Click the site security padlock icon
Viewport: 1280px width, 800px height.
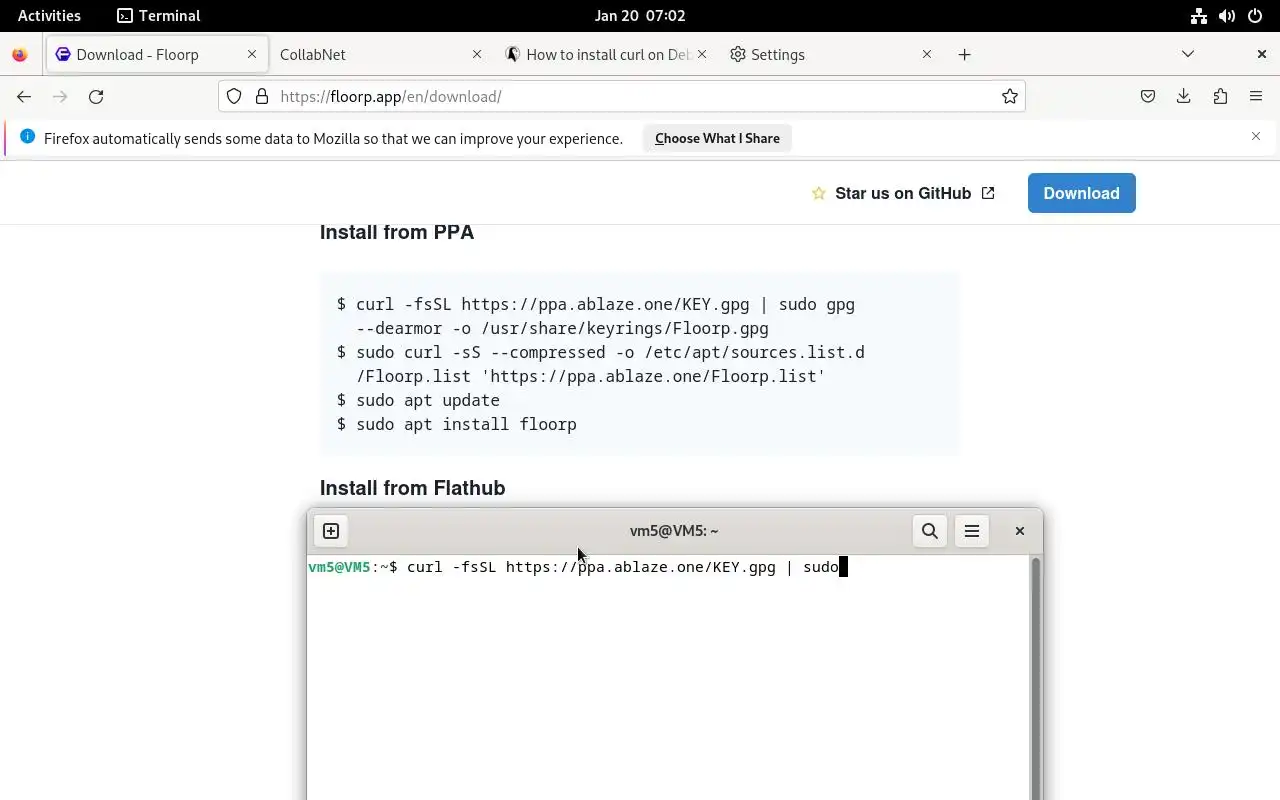[x=262, y=96]
